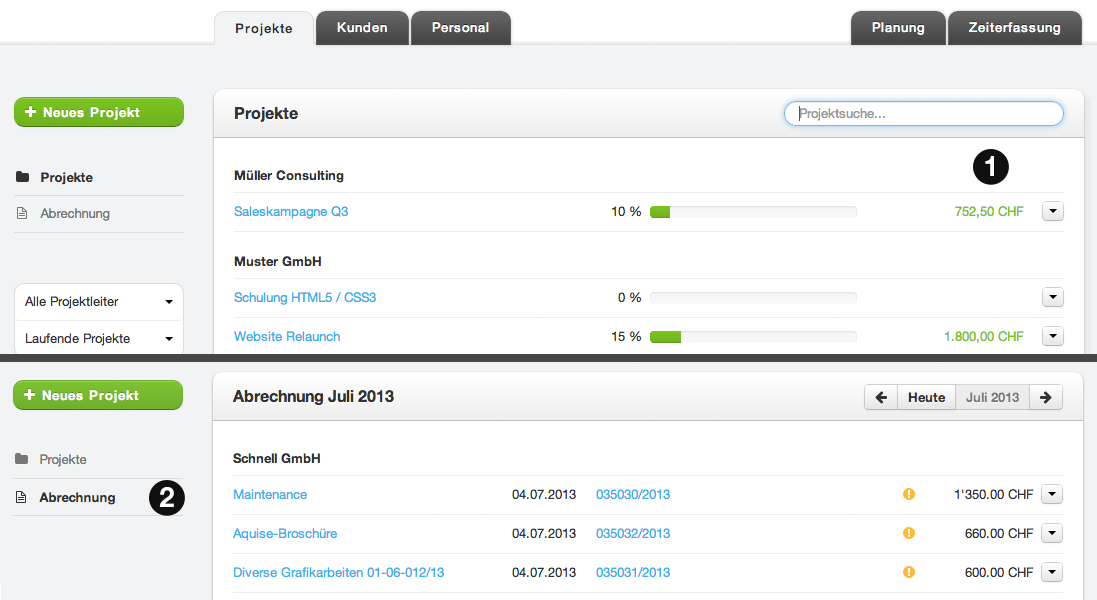Switch to the Personal tab
Screen dimensions: 1097x600
[460, 28]
